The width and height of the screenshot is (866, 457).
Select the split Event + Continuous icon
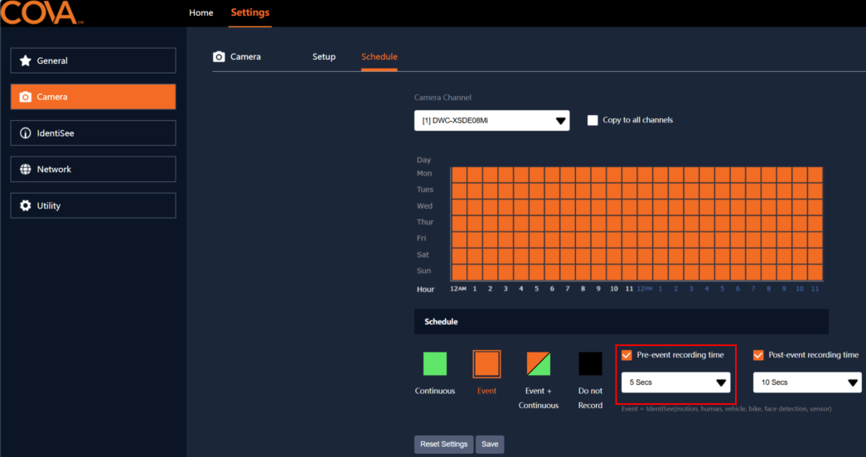[x=538, y=364]
